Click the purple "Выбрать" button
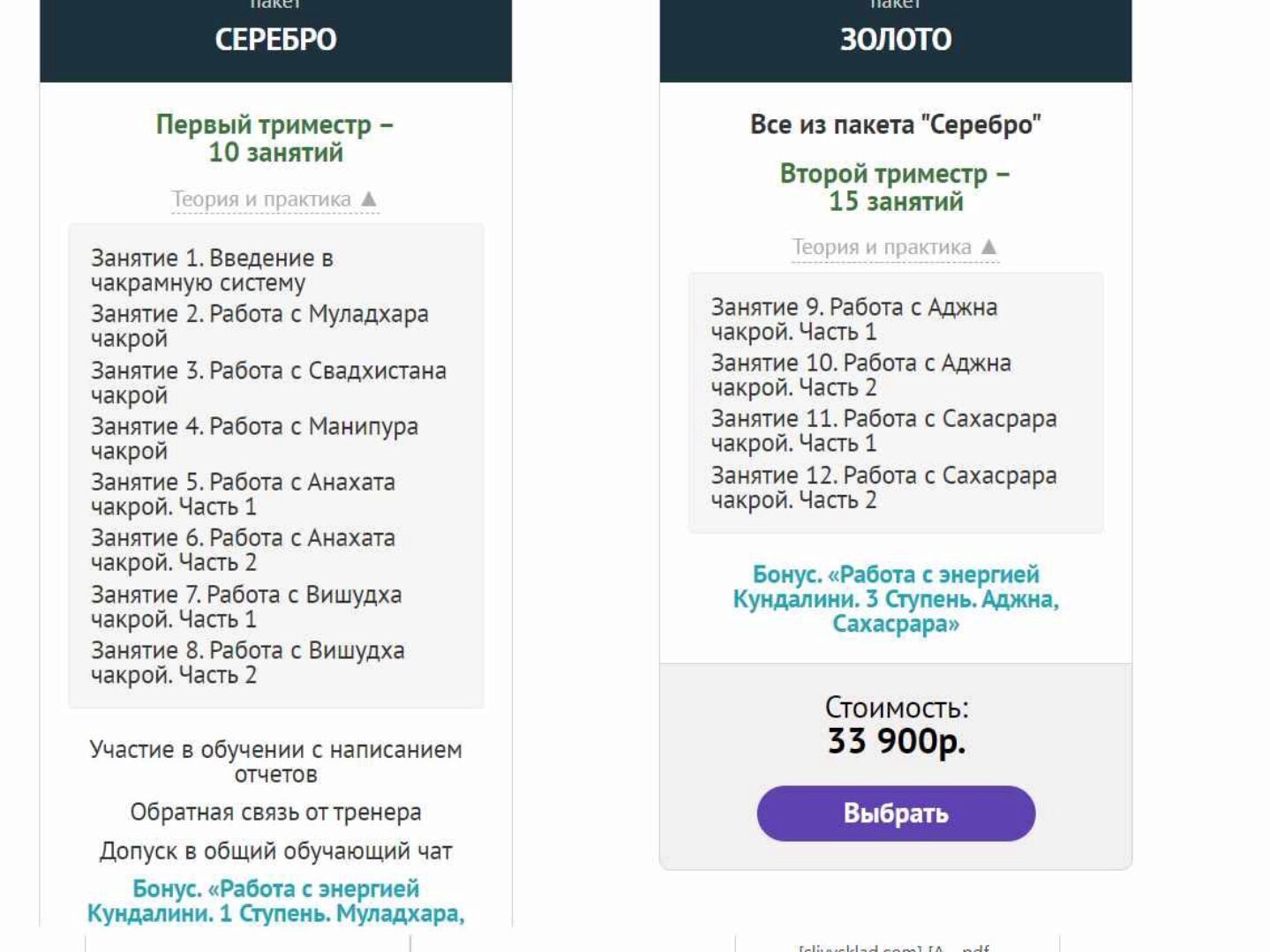Image resolution: width=1270 pixels, height=952 pixels. coord(895,813)
